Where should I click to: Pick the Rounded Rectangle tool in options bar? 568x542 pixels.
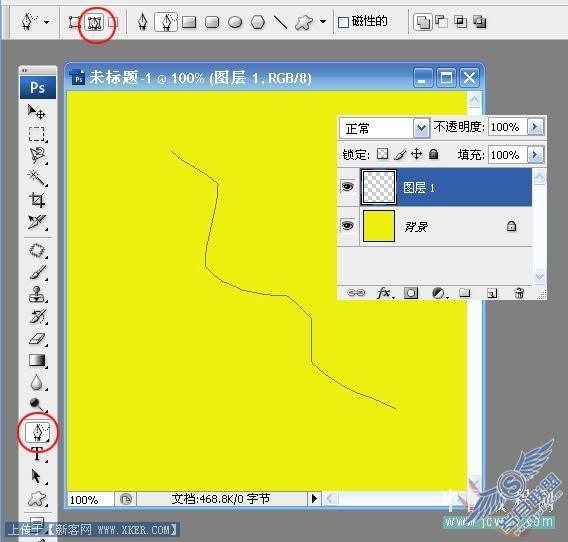pyautogui.click(x=212, y=22)
